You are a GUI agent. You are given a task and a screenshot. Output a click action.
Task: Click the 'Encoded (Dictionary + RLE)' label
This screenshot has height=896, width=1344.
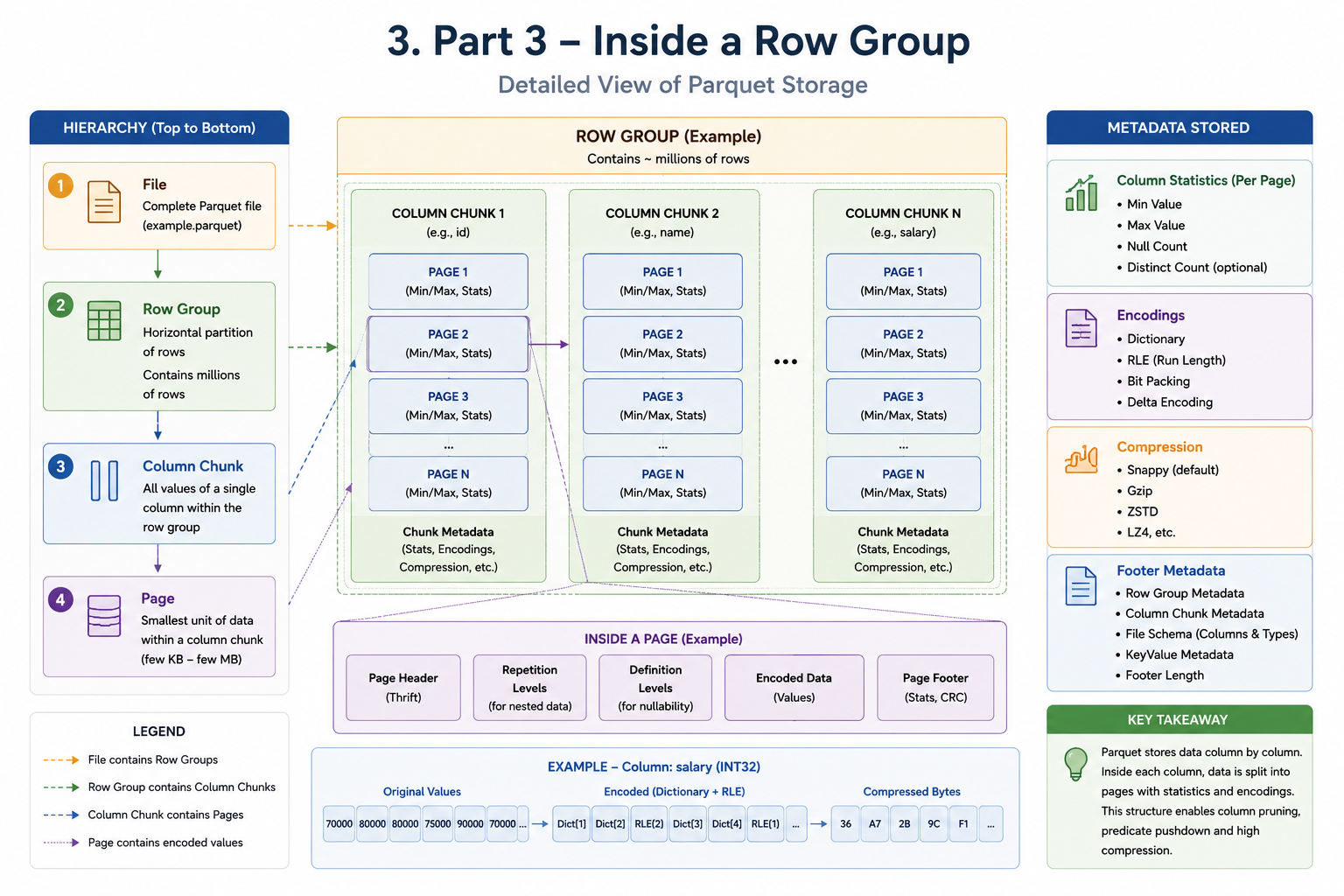coord(675,792)
